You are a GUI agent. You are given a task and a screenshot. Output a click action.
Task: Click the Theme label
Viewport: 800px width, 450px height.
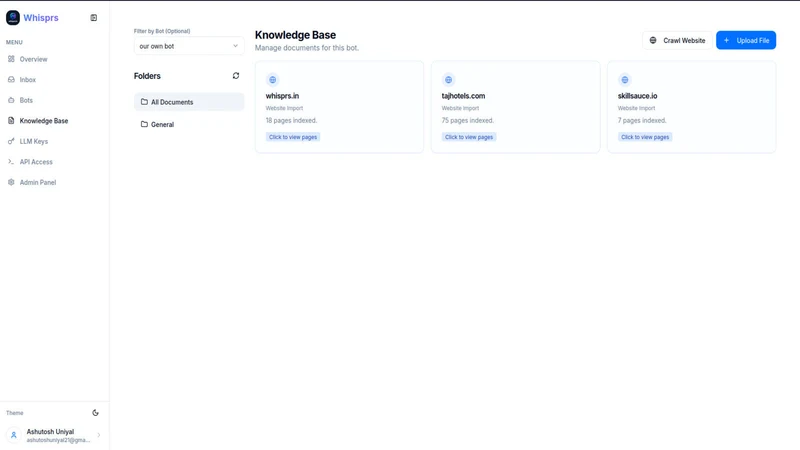[x=15, y=413]
